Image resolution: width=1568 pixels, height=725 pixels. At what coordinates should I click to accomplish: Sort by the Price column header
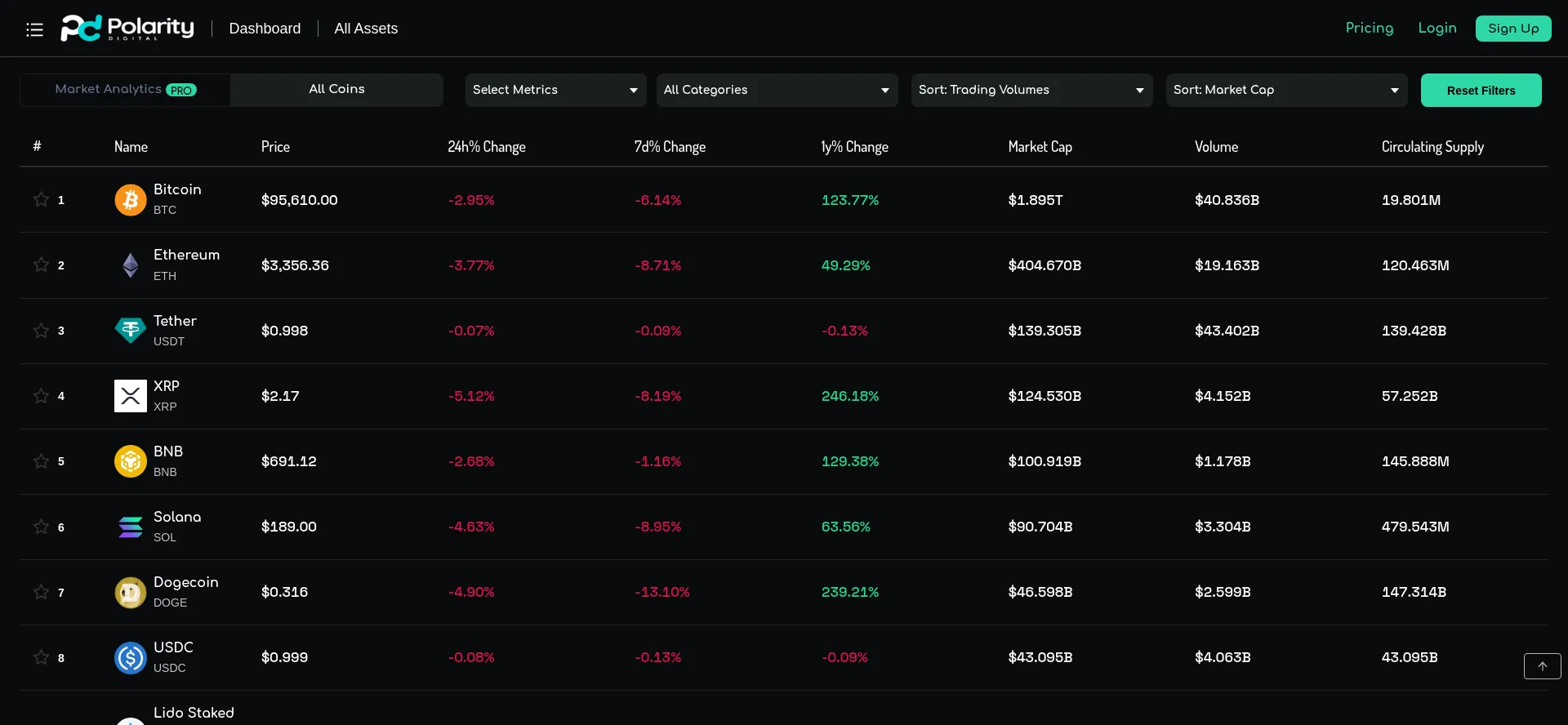275,147
